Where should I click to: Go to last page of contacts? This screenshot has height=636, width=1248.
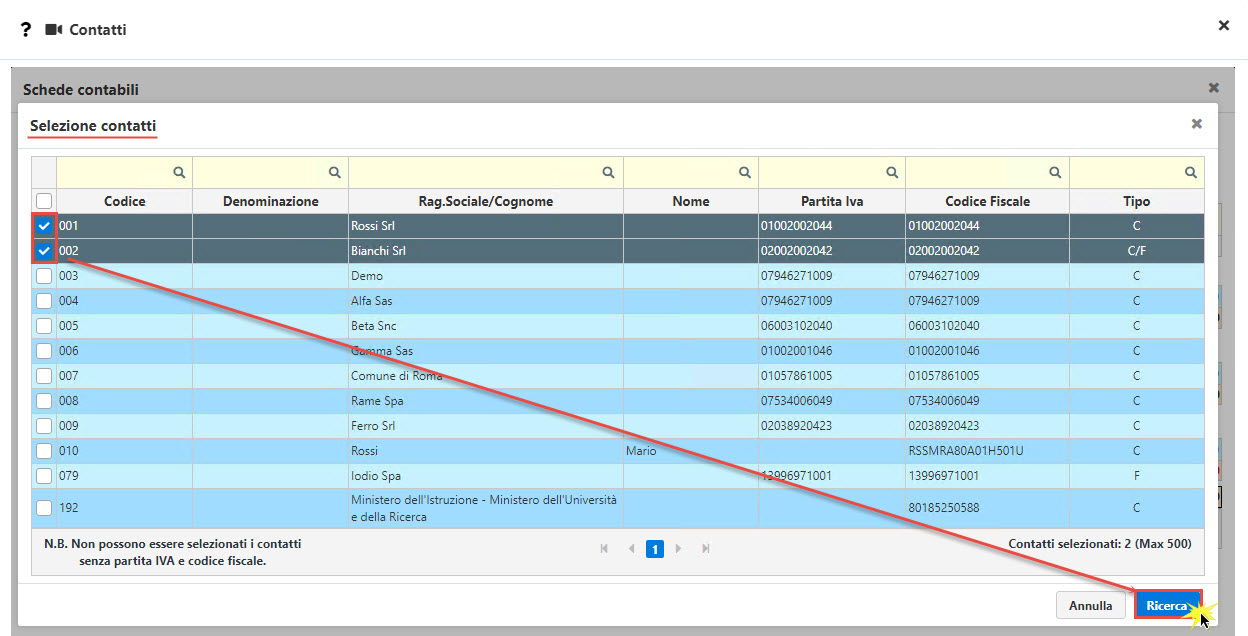pos(706,548)
